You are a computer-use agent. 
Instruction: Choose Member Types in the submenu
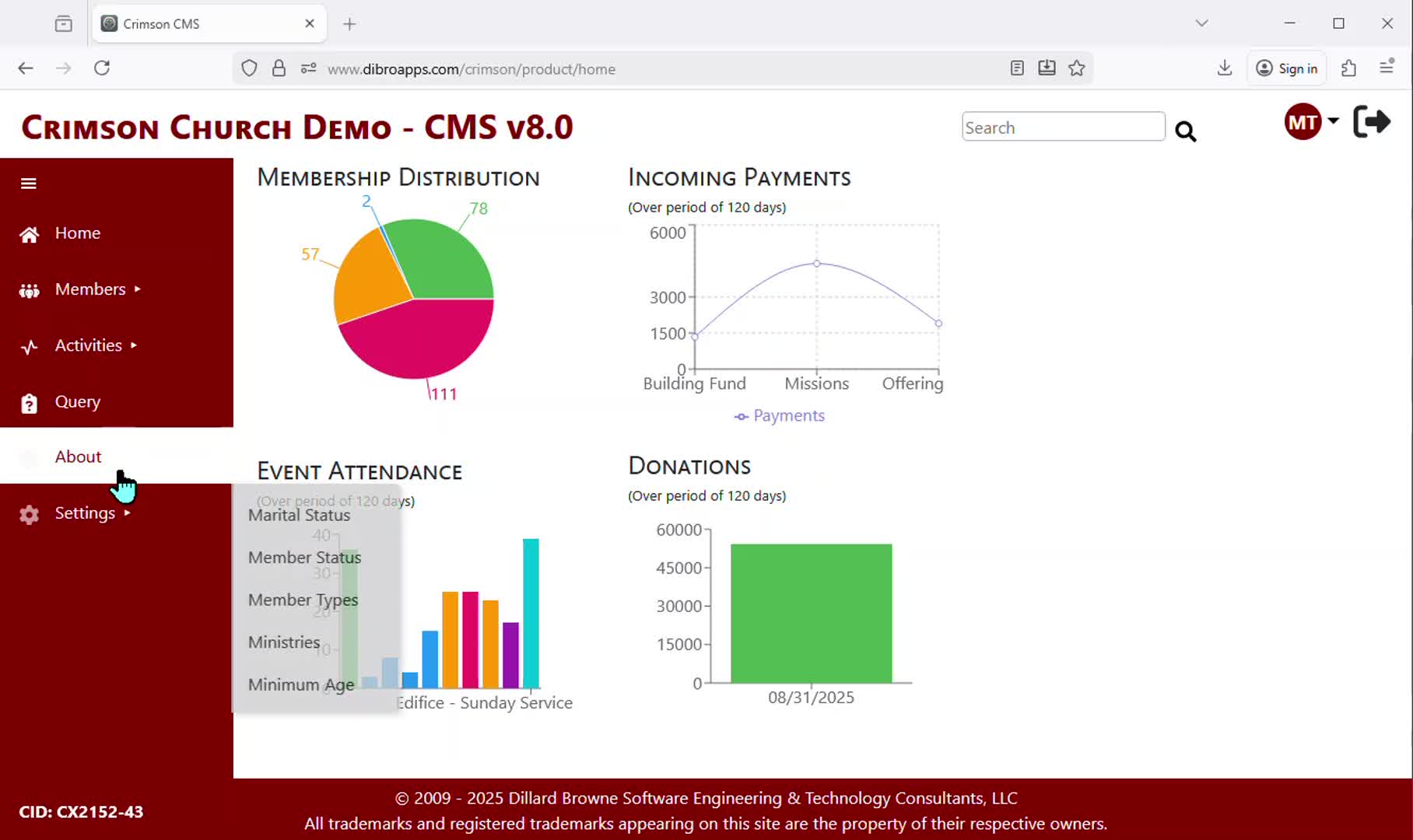pyautogui.click(x=303, y=600)
